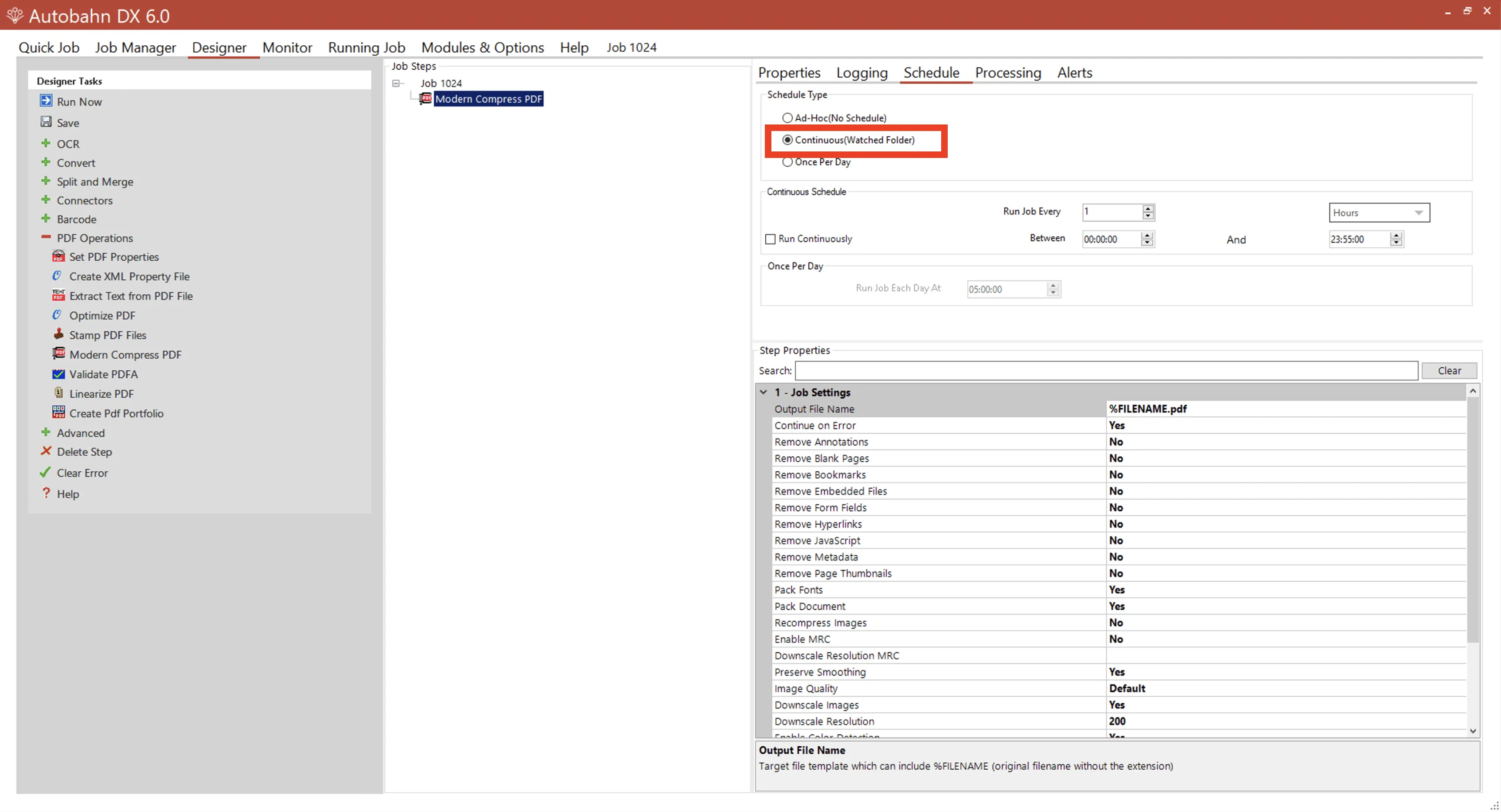Expand the OCR task group

46,143
